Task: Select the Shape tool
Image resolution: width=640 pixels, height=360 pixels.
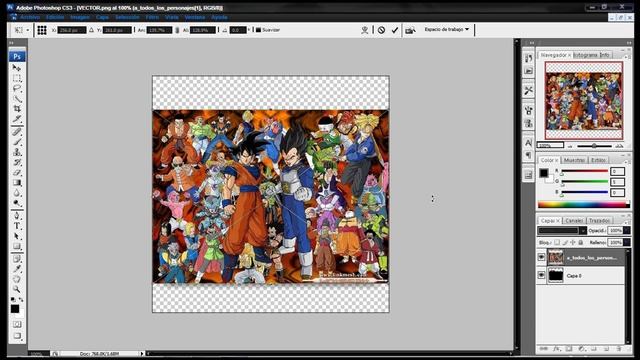Action: click(17, 246)
